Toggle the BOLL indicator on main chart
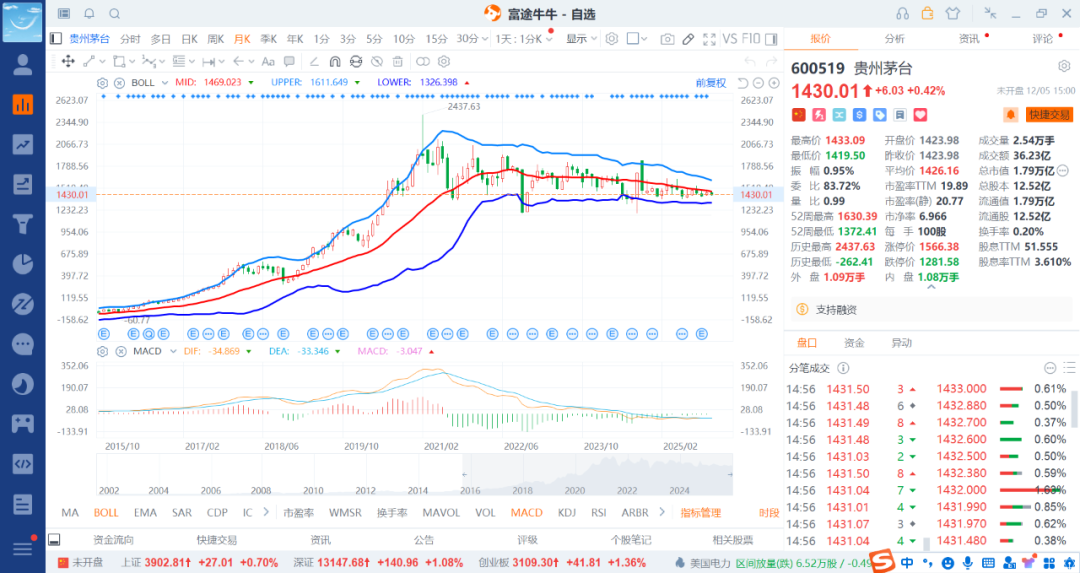This screenshot has height=573, width=1080. (106, 512)
